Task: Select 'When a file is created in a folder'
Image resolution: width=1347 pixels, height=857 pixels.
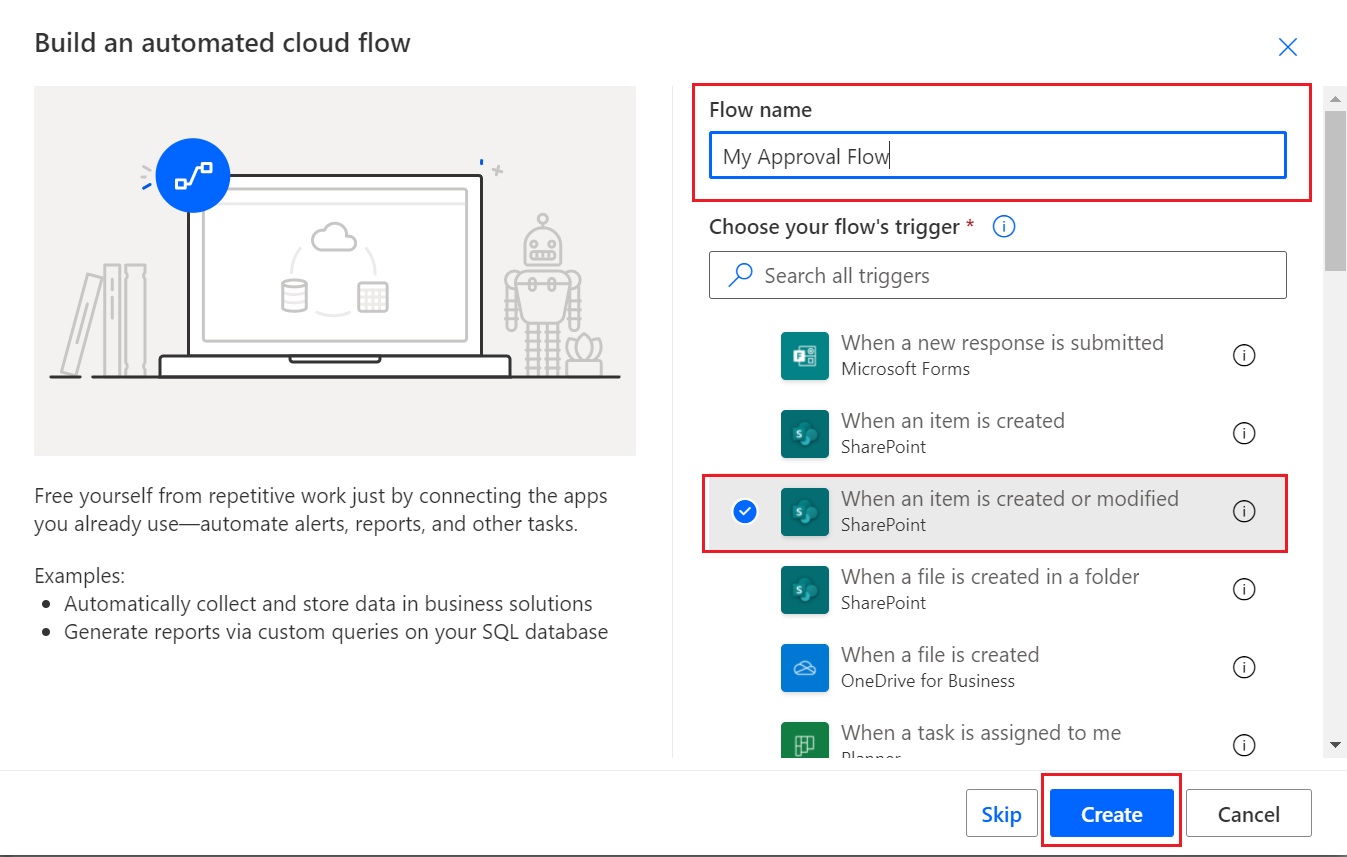Action: [989, 589]
